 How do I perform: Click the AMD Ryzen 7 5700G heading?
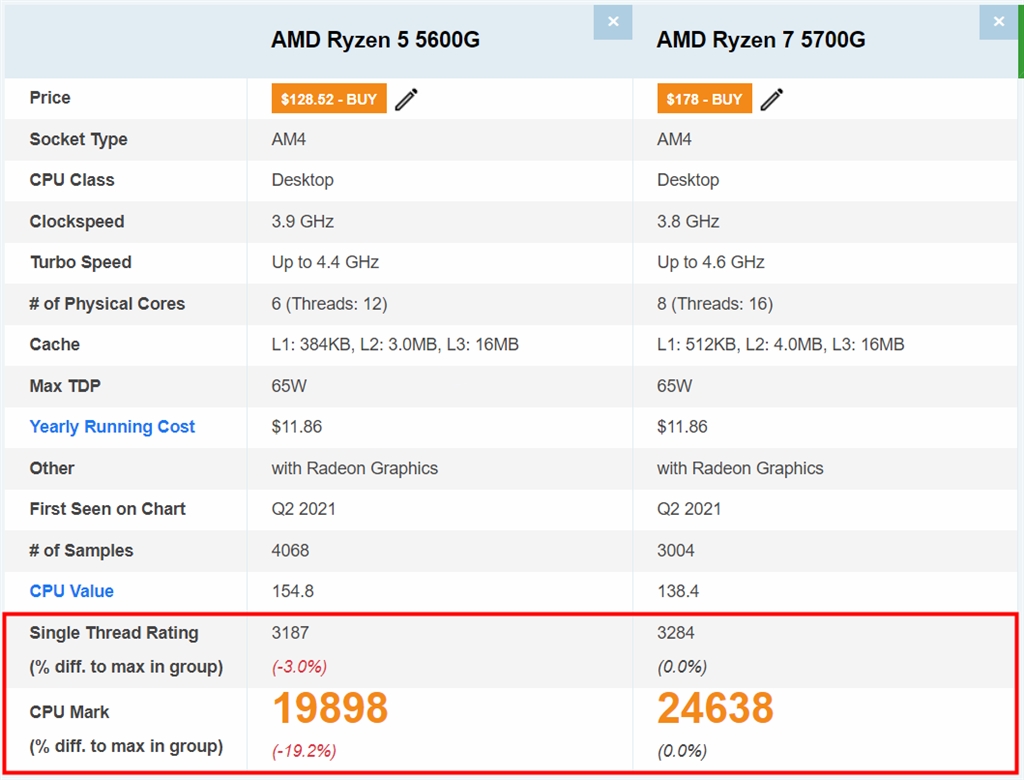(x=761, y=40)
